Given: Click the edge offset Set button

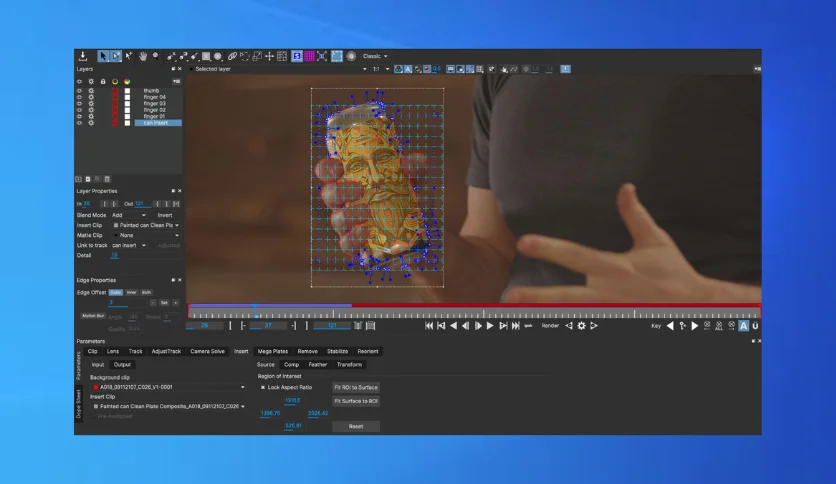Looking at the screenshot, I should [x=164, y=303].
